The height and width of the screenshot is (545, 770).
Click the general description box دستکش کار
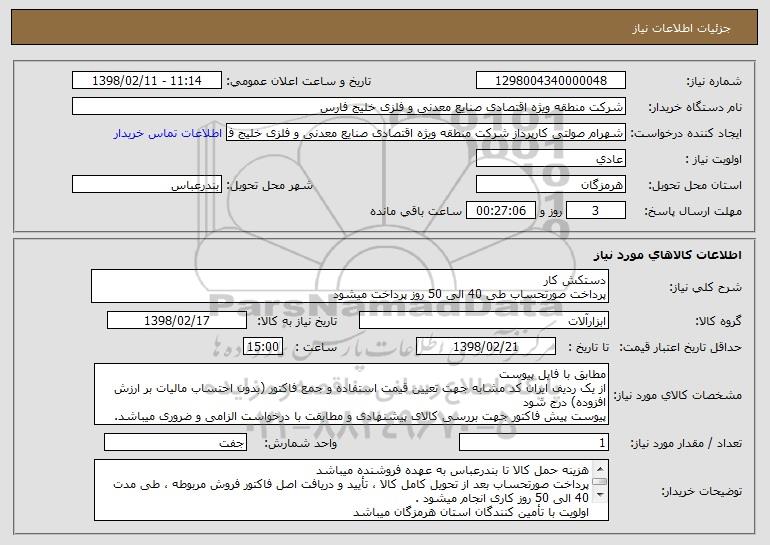(350, 286)
